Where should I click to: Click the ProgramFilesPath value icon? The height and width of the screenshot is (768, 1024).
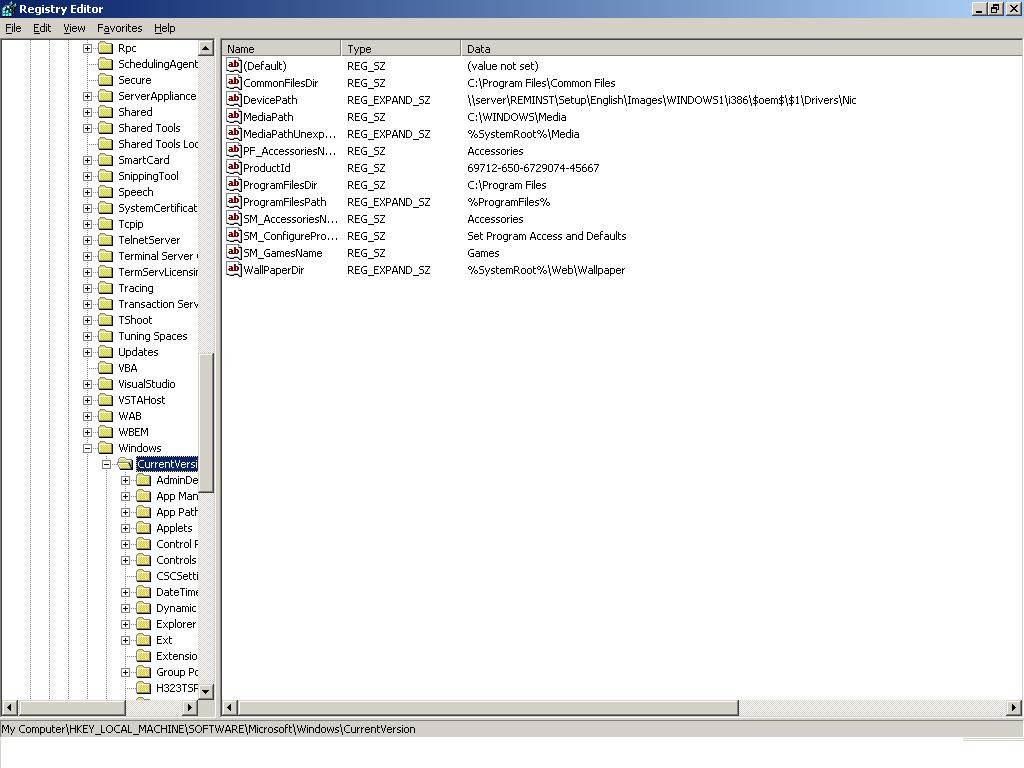(234, 201)
